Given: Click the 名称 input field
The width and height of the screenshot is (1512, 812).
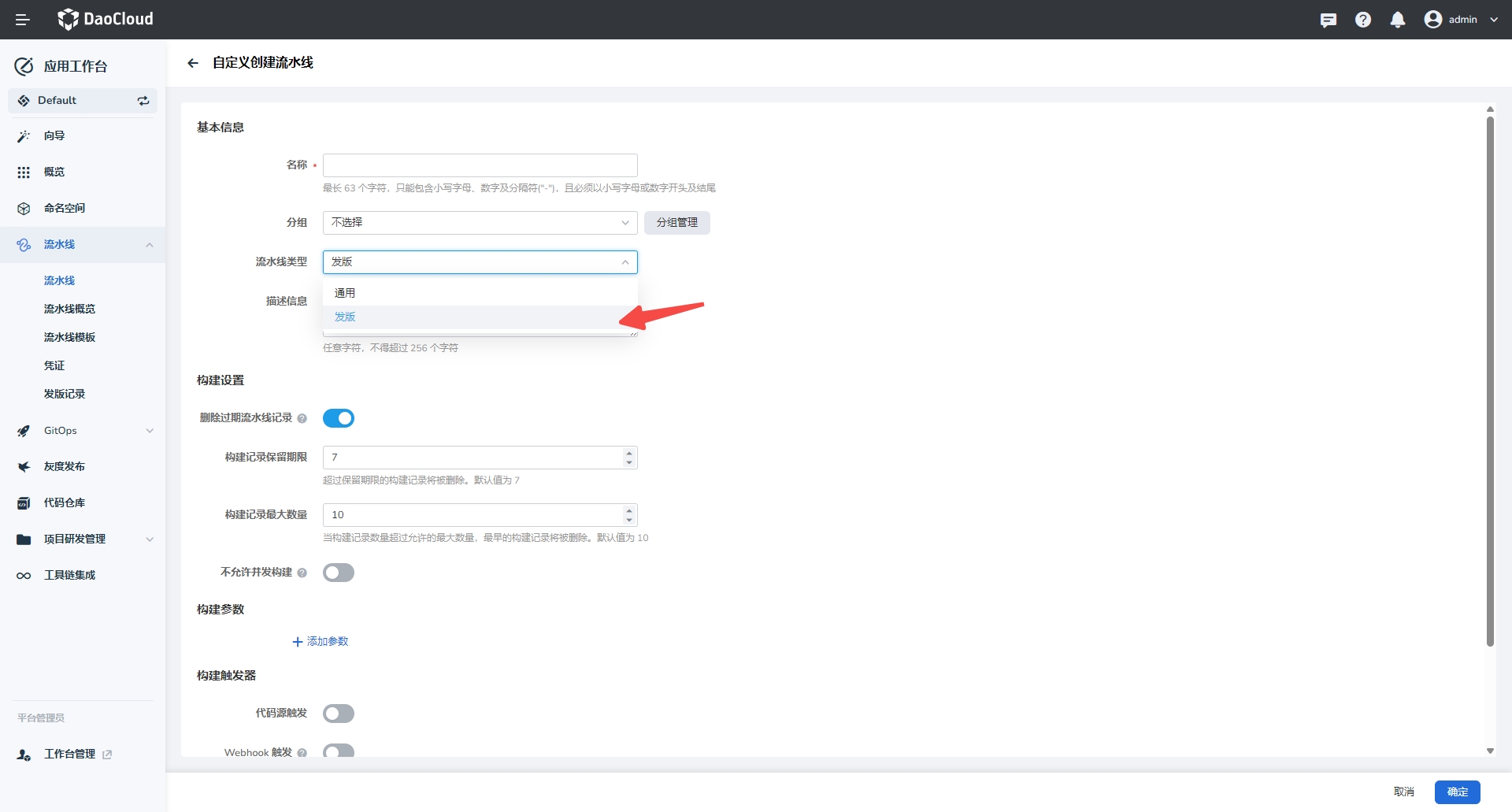Looking at the screenshot, I should point(480,165).
